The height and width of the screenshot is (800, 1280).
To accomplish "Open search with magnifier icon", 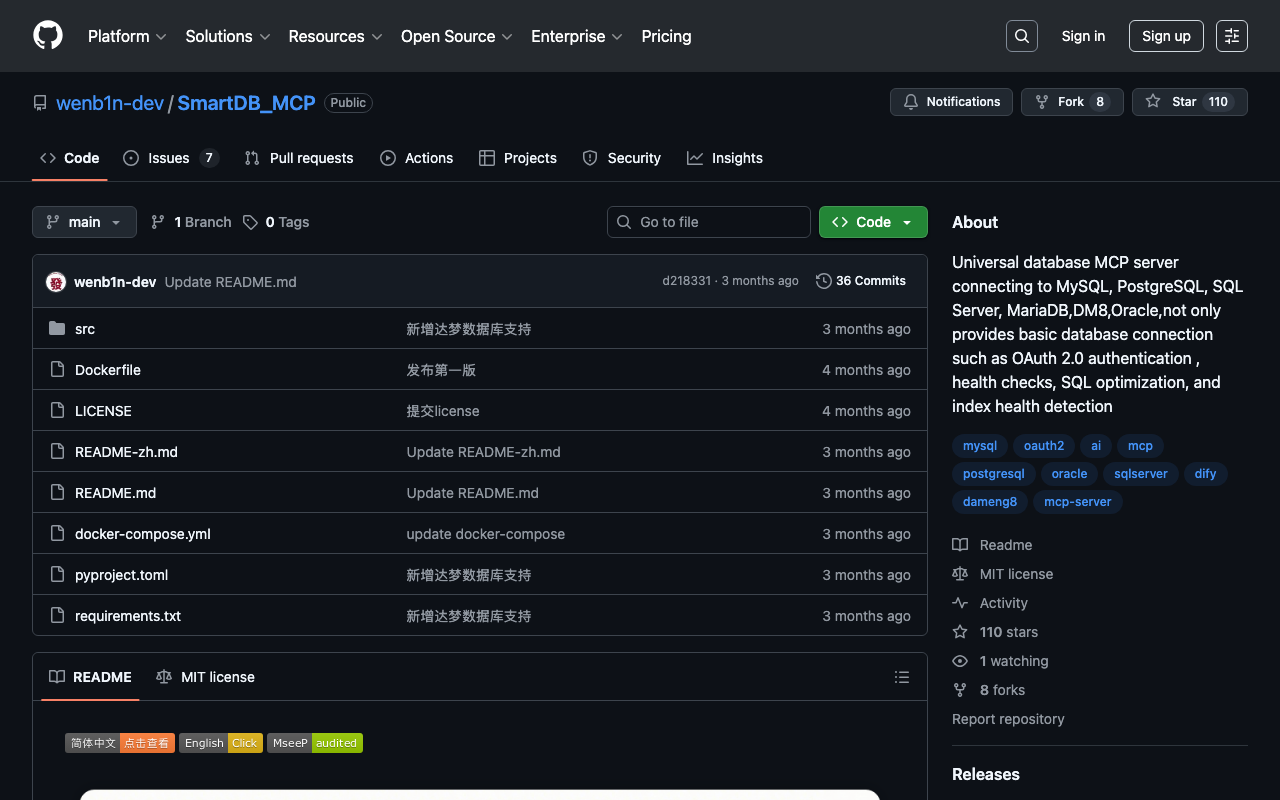I will click(x=1021, y=36).
